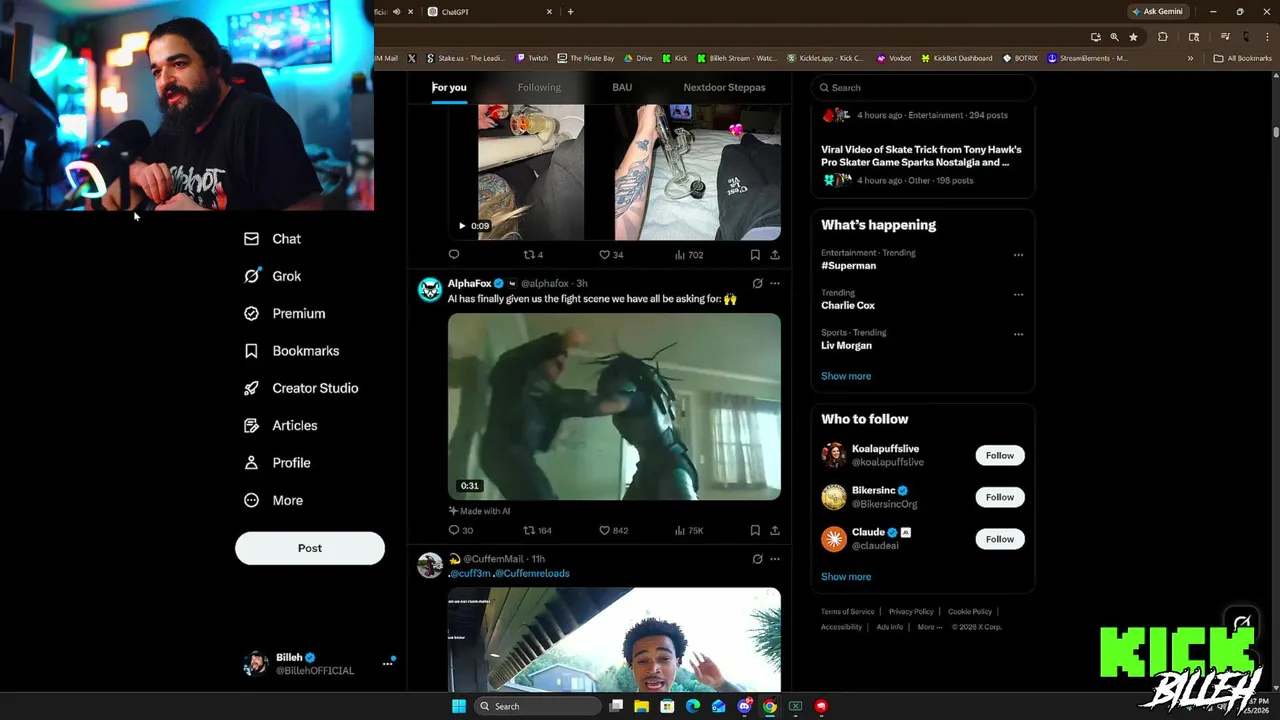1280x720 pixels.
Task: Click the X search field
Action: pos(922,87)
